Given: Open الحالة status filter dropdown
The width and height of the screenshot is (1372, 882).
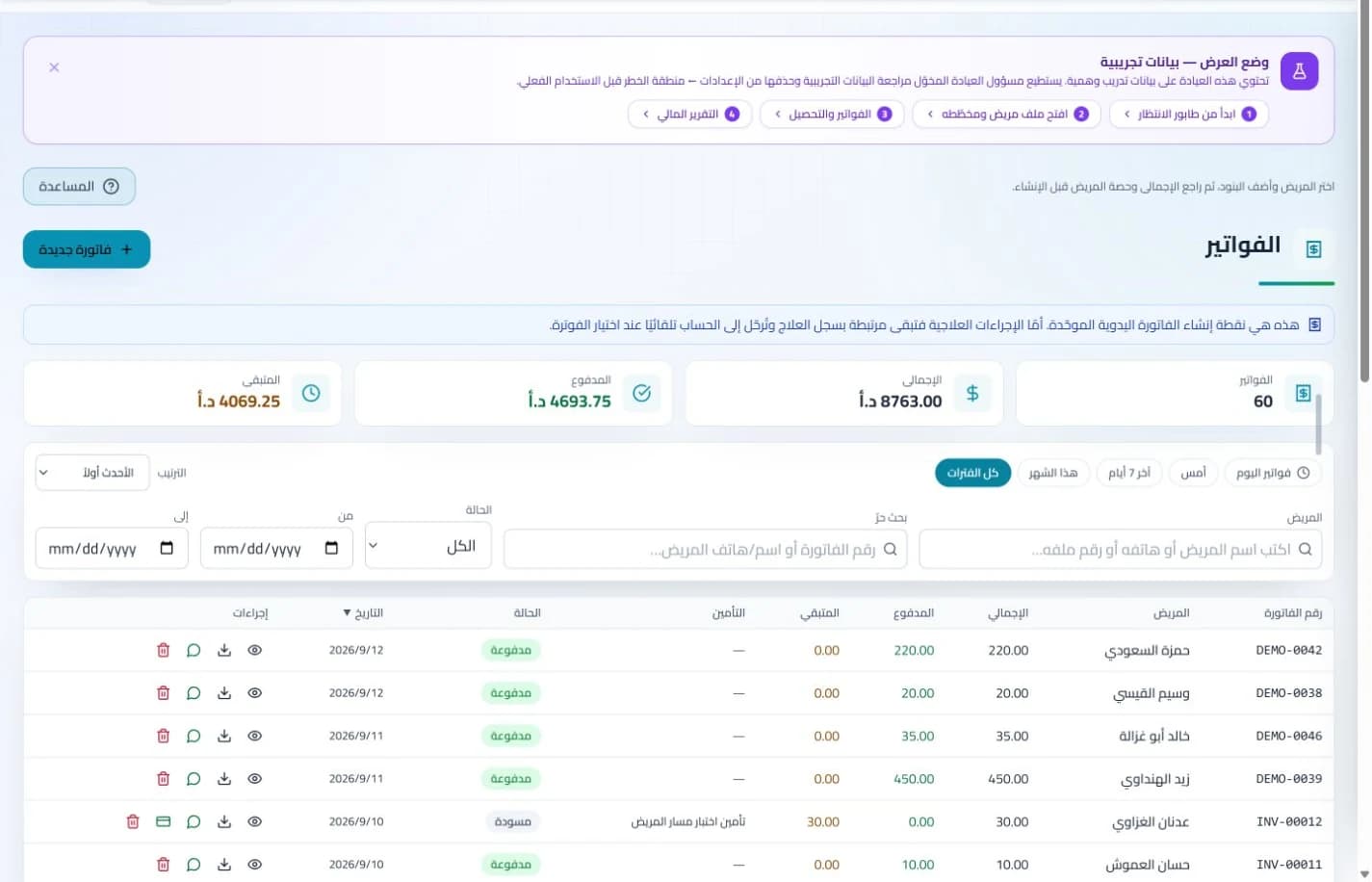Looking at the screenshot, I should (428, 546).
